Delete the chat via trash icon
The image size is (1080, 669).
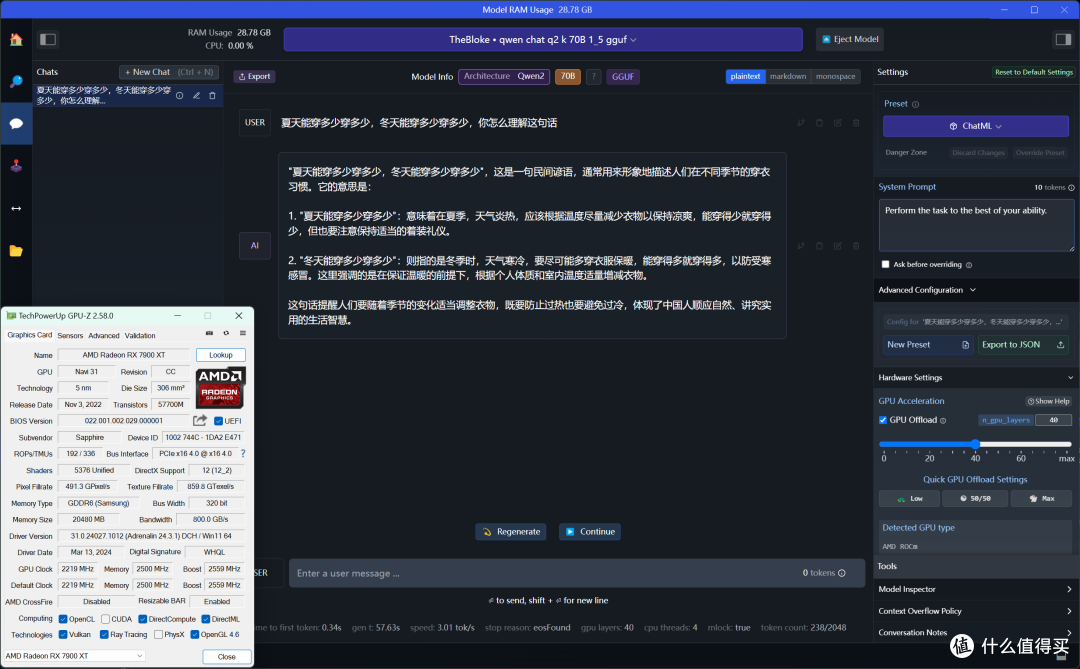[x=212, y=96]
